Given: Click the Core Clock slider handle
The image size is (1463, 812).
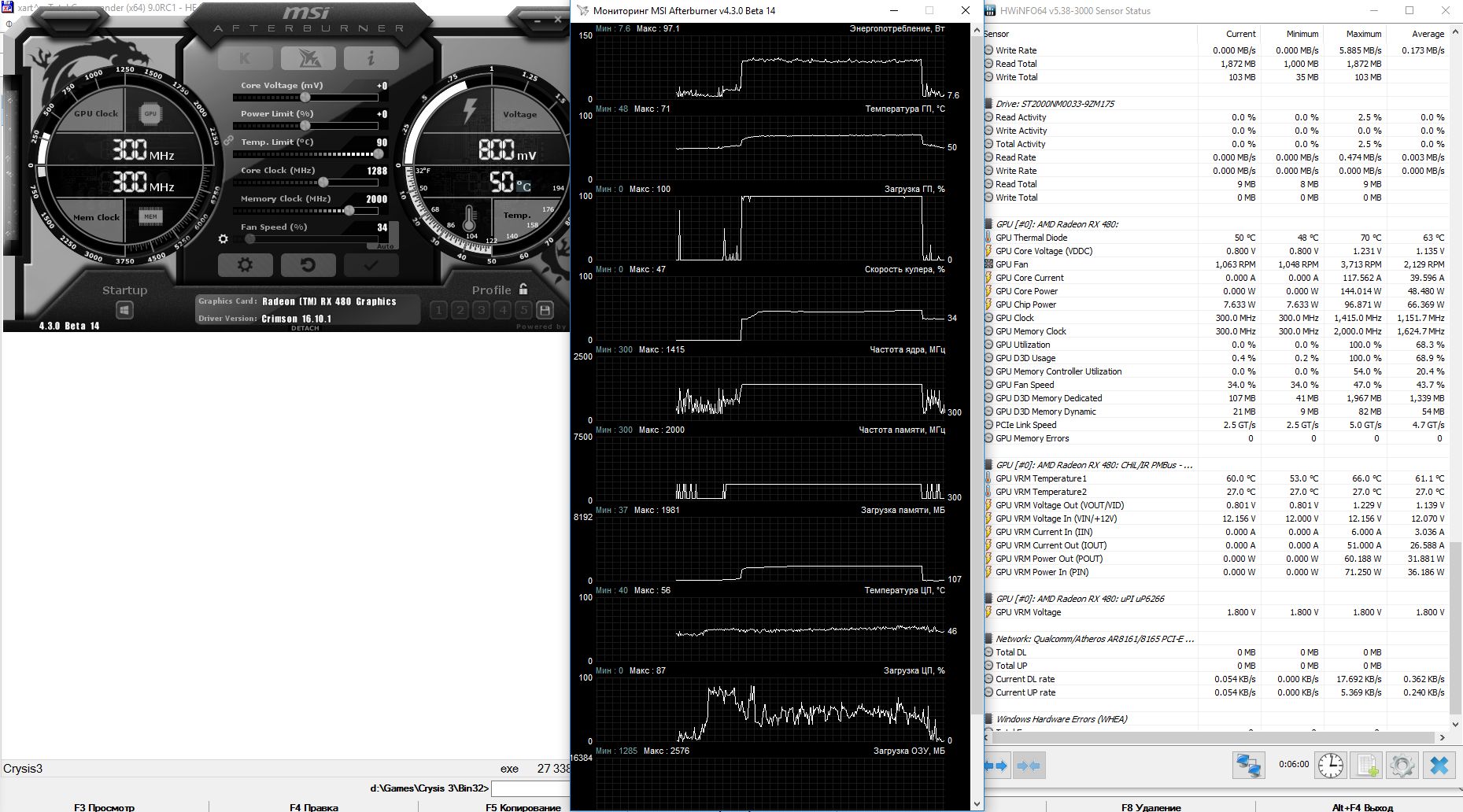Looking at the screenshot, I should pos(323,183).
